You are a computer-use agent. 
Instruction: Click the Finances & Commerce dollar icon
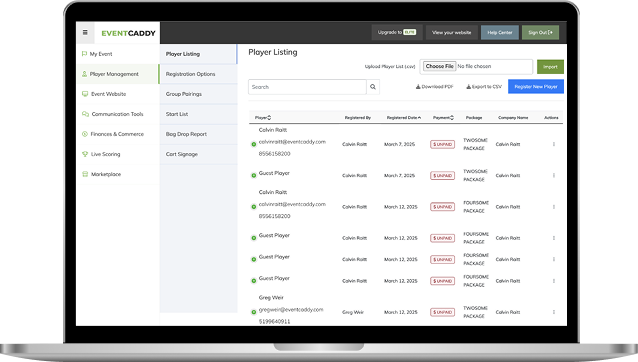[x=85, y=134]
